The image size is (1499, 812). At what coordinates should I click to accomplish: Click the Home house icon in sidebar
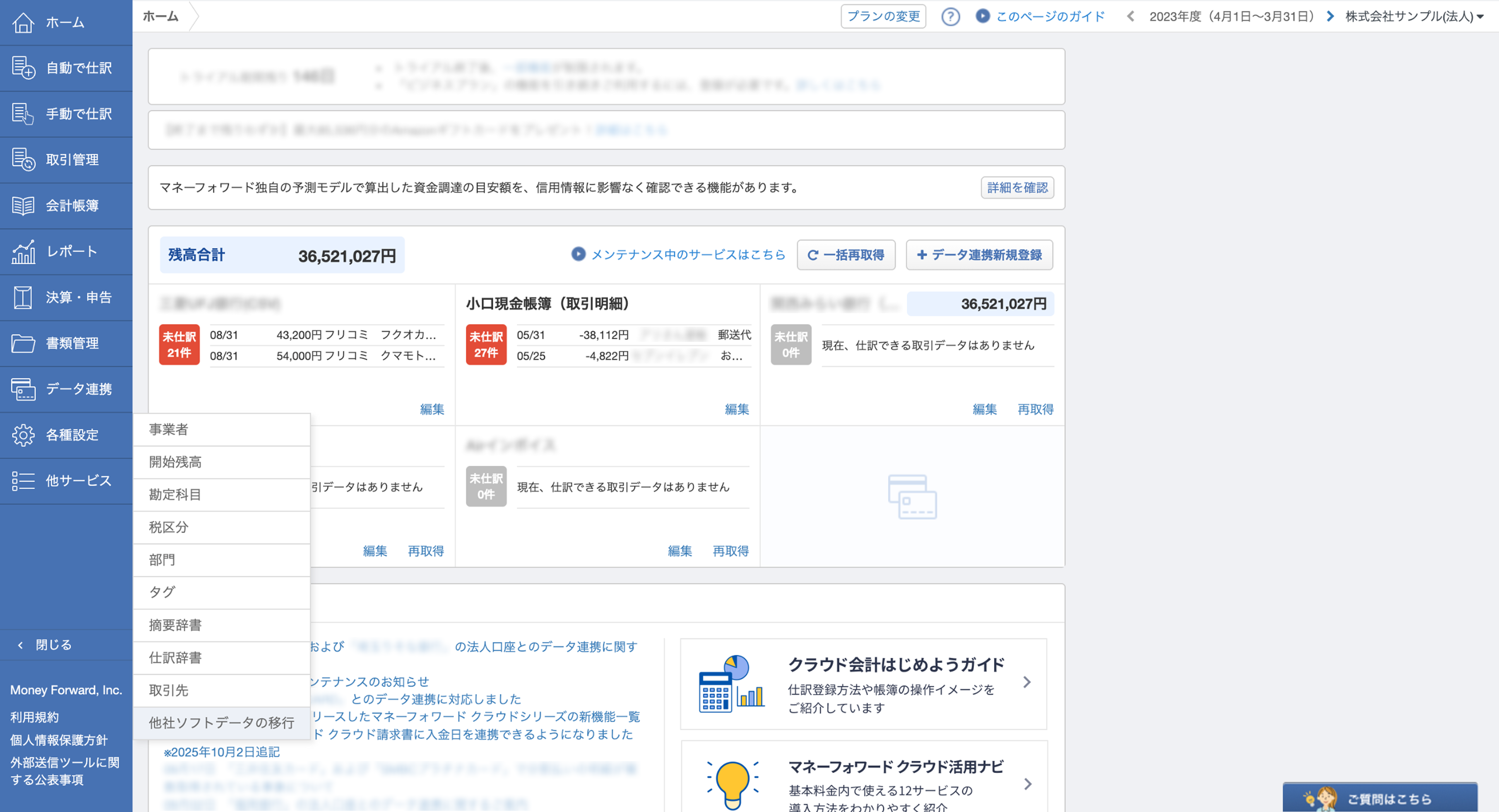tap(23, 23)
